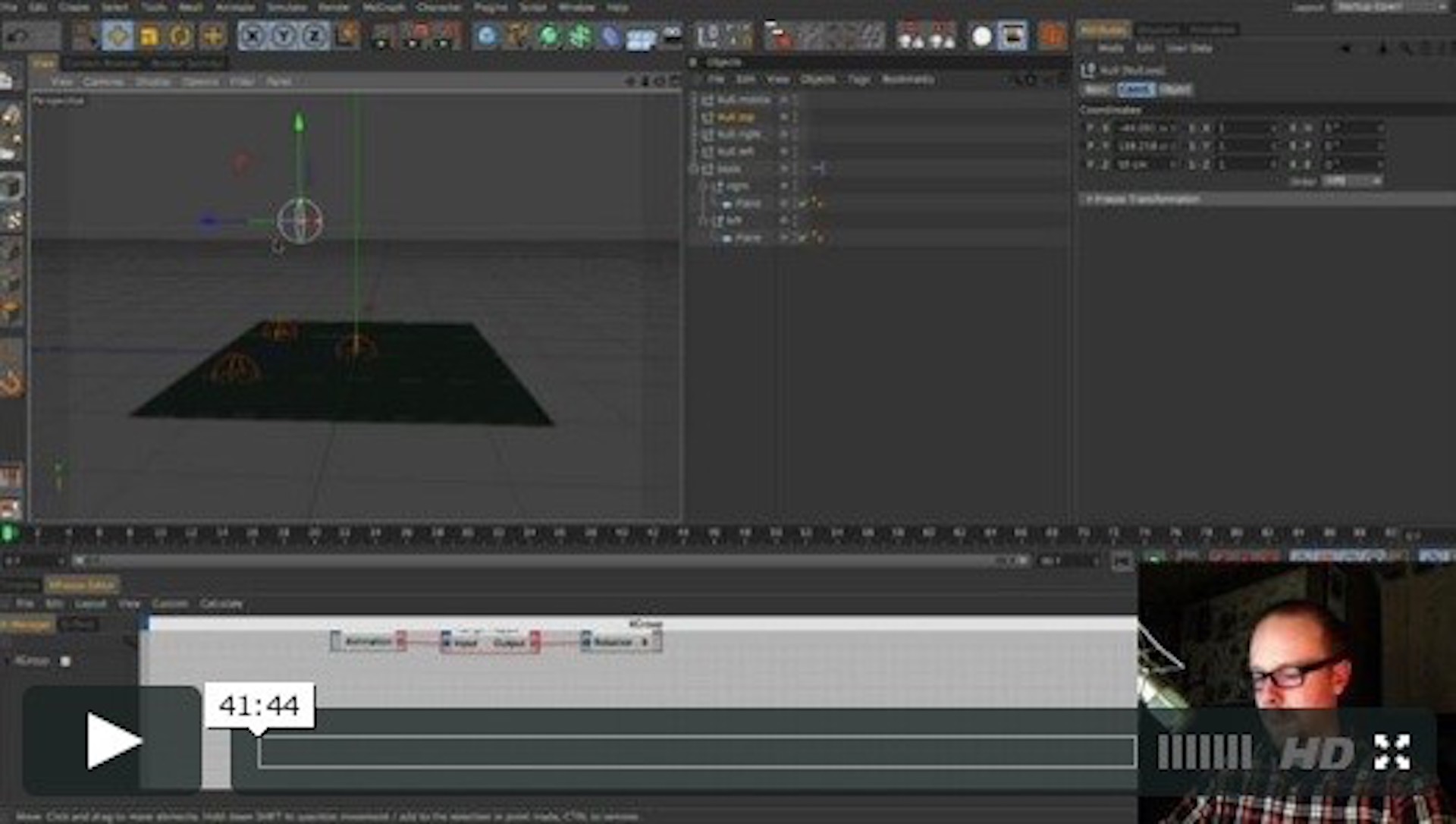
Task: Click the live selection icon left of Move
Action: pyautogui.click(x=86, y=36)
